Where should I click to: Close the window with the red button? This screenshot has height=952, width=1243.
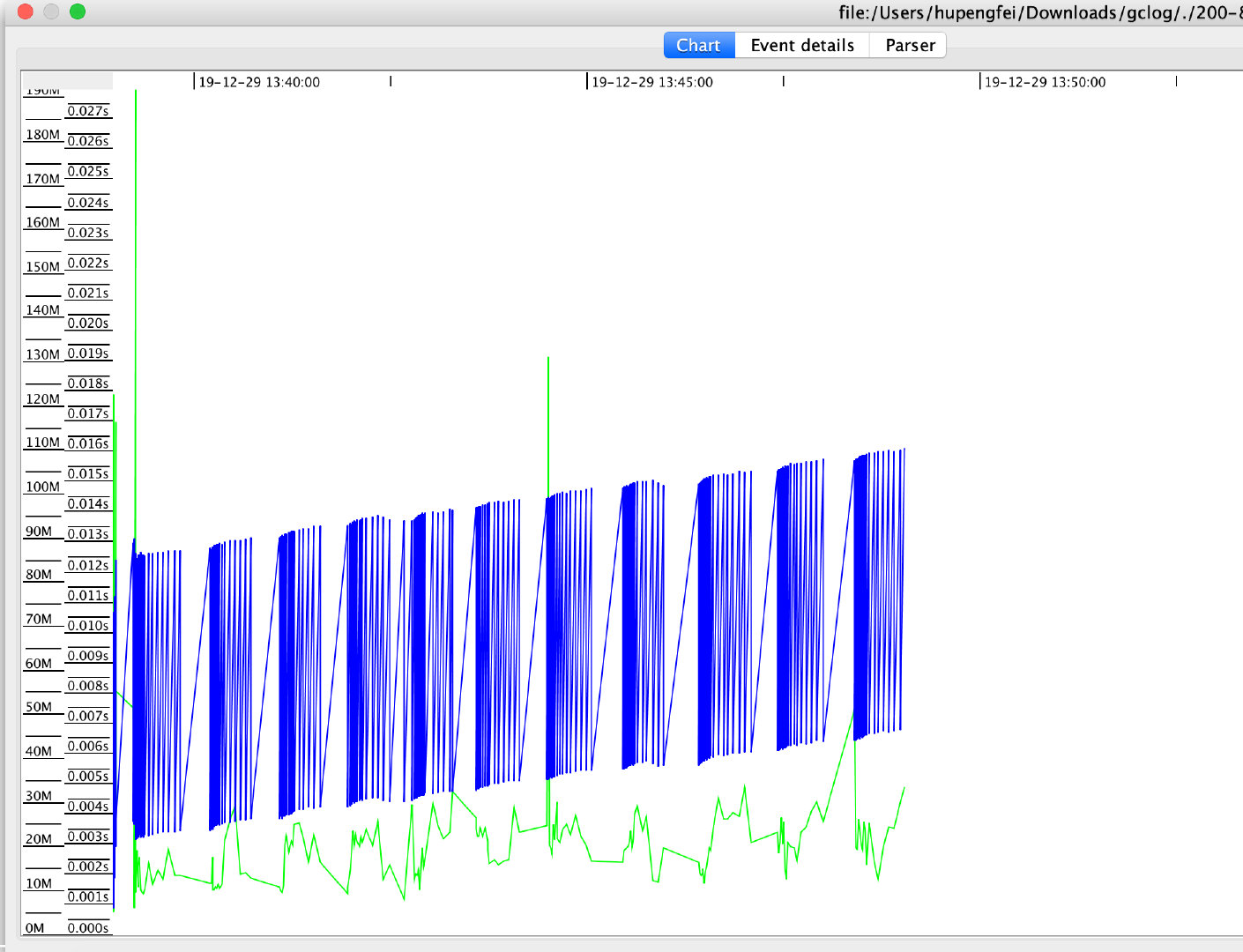point(26,11)
